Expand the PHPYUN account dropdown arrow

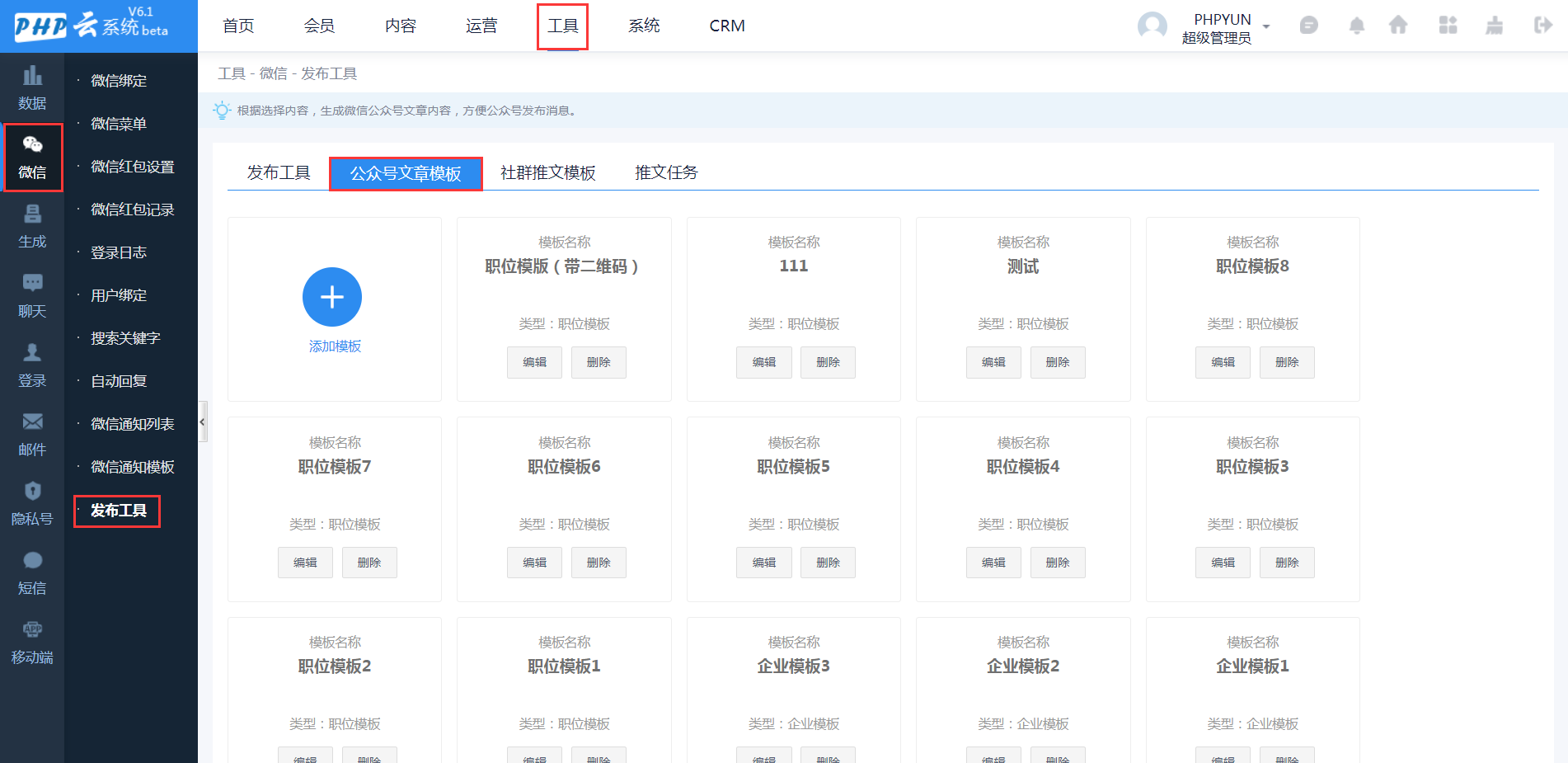(x=1266, y=26)
